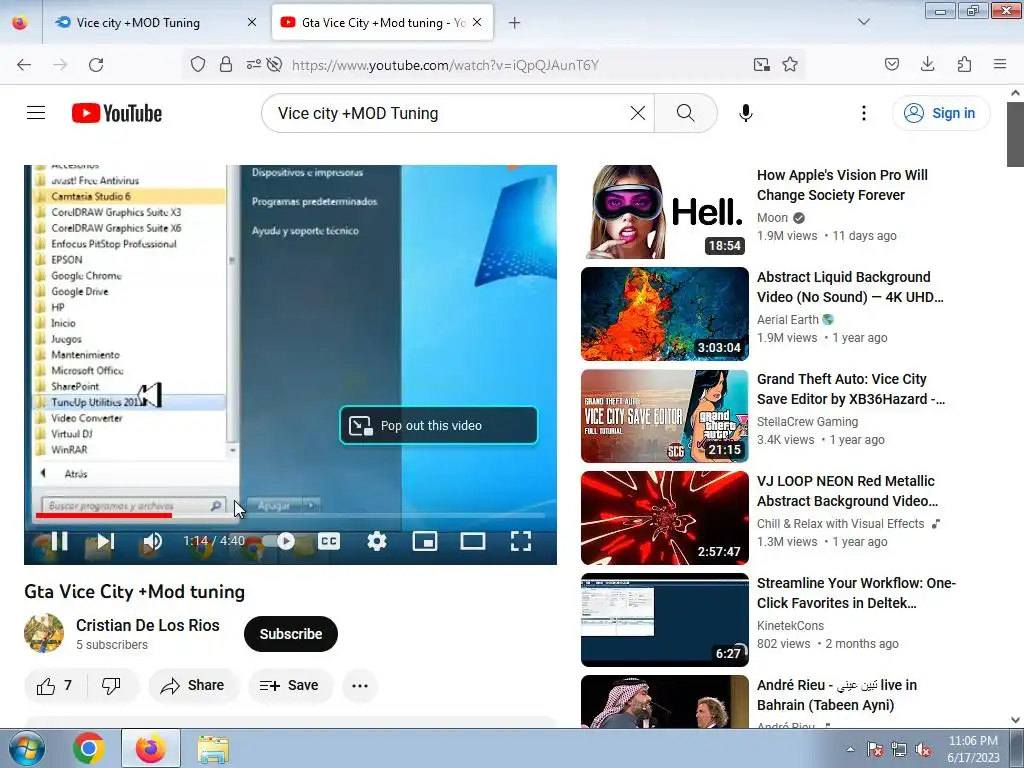Screen dimensions: 1024x768
Task: Go to YouTube home via logo
Action: click(117, 113)
